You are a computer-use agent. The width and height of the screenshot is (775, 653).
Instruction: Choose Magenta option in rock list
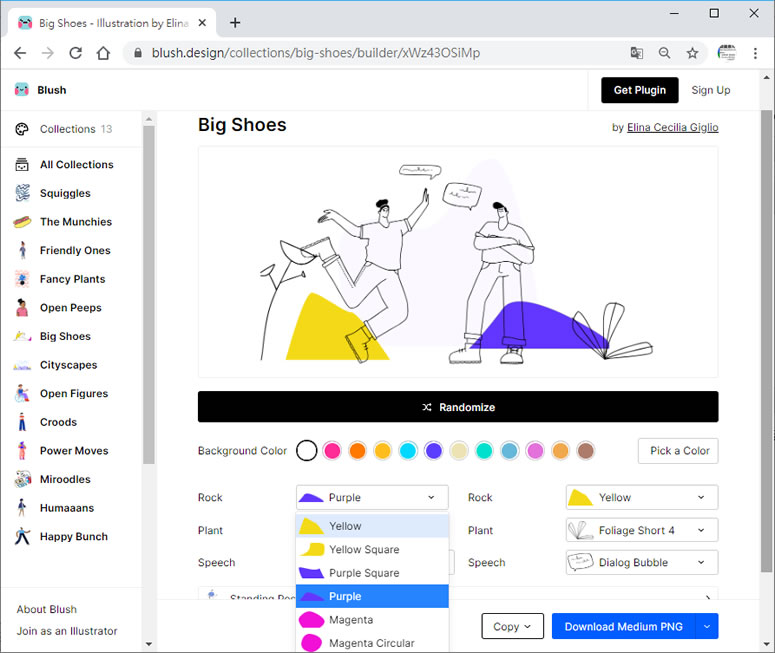coord(351,620)
